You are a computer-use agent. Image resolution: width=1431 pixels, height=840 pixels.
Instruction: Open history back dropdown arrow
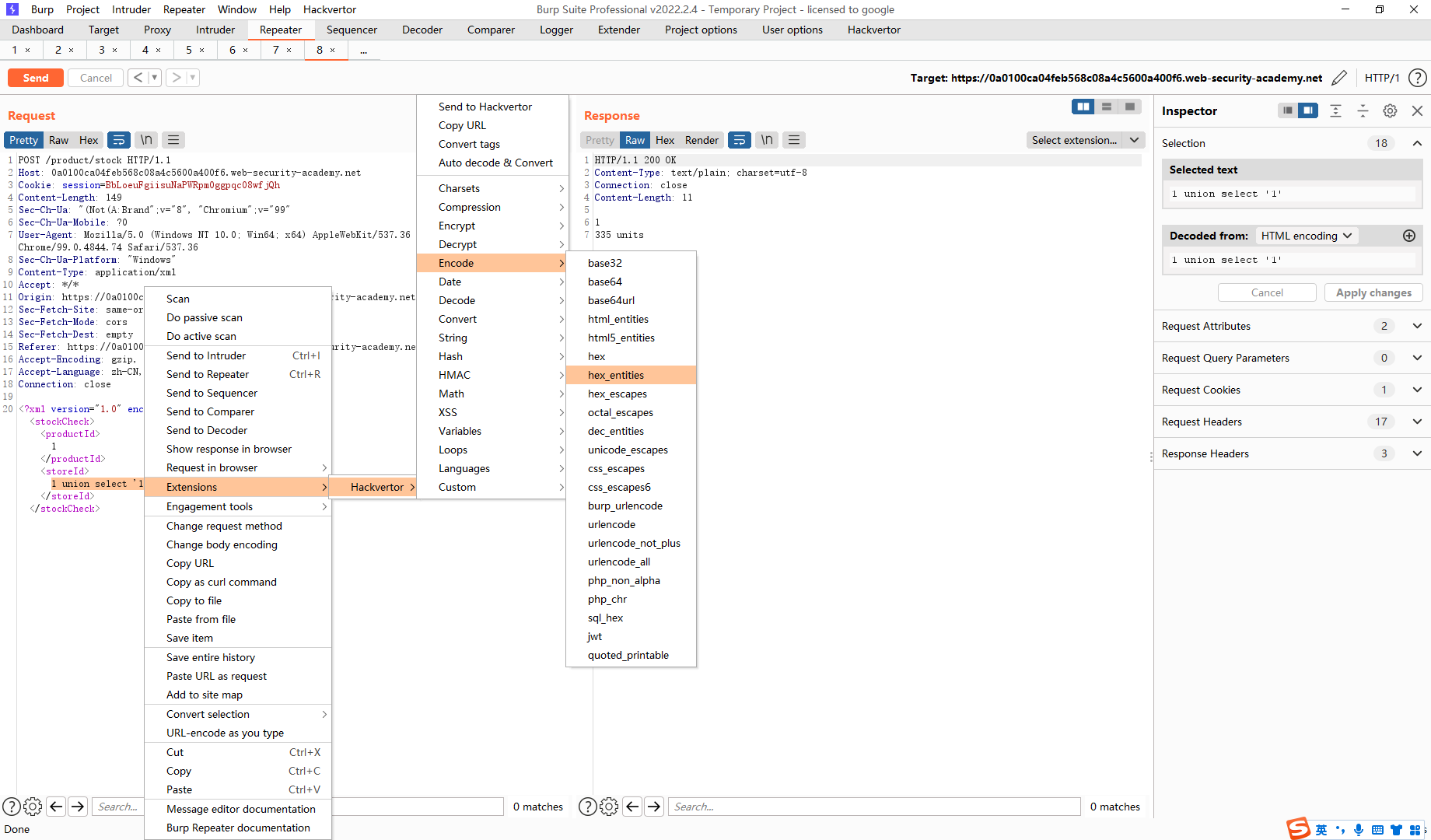155,78
